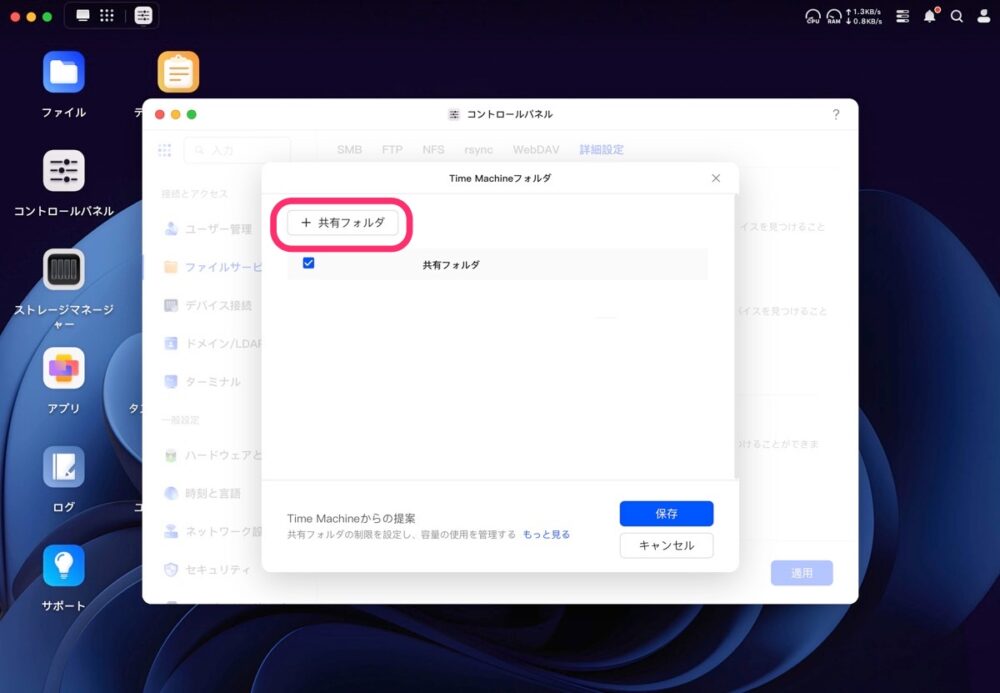Screen dimensions: 1000x693
Task: Follow the もっと見る link
Action: (x=546, y=535)
